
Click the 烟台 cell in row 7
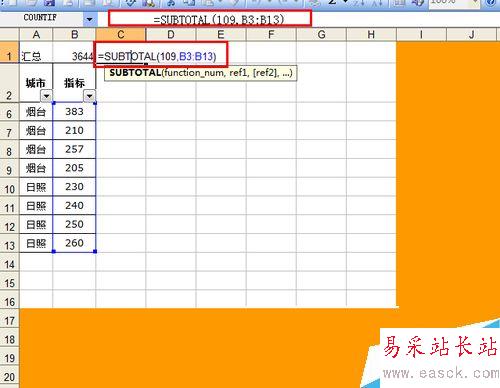point(36,131)
